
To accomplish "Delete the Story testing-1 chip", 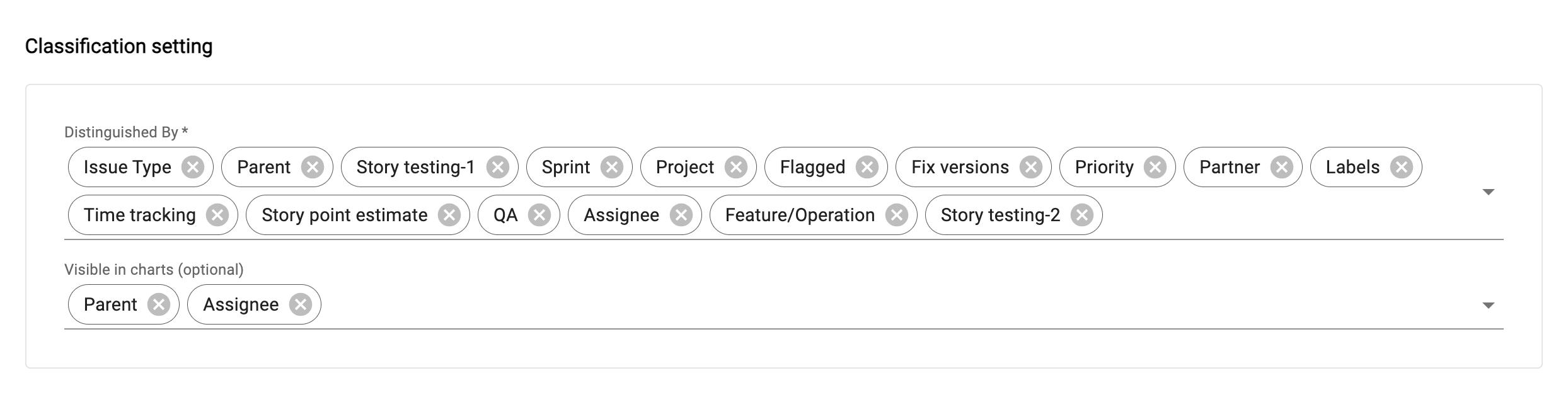I will [497, 167].
